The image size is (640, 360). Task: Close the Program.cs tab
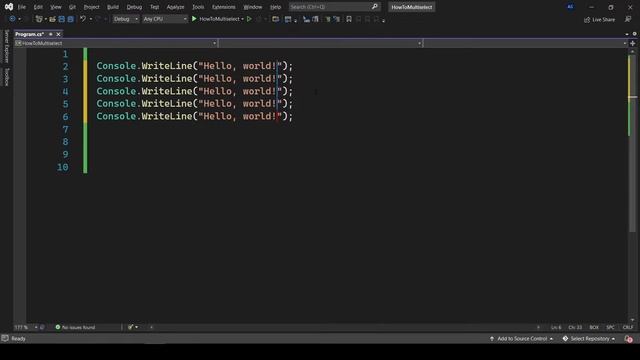click(x=58, y=34)
